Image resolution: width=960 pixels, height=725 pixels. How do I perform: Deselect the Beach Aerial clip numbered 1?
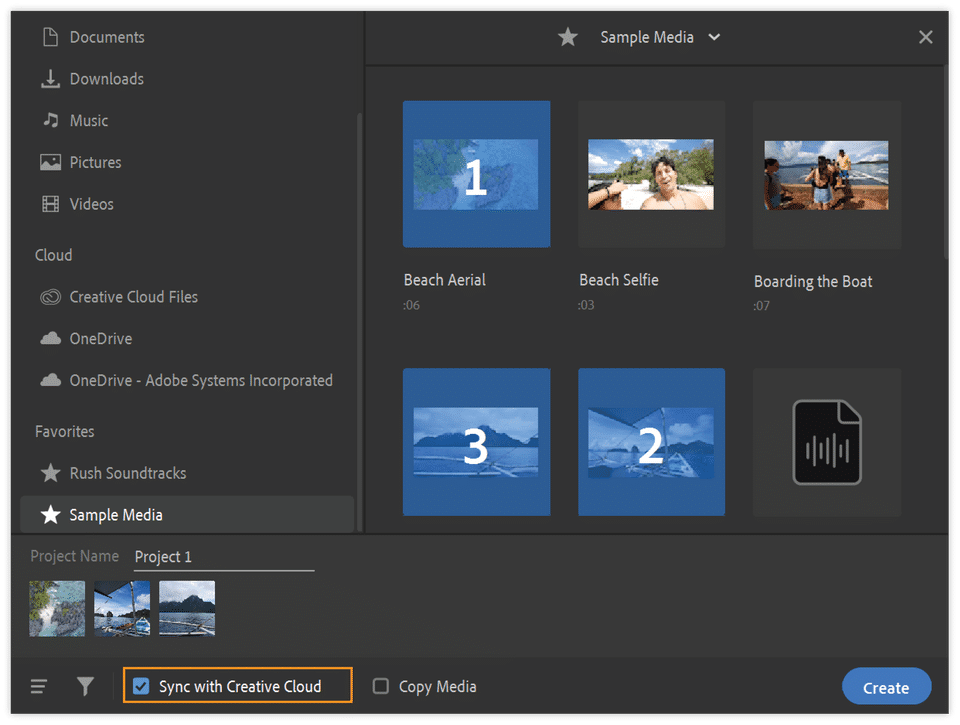[x=476, y=174]
